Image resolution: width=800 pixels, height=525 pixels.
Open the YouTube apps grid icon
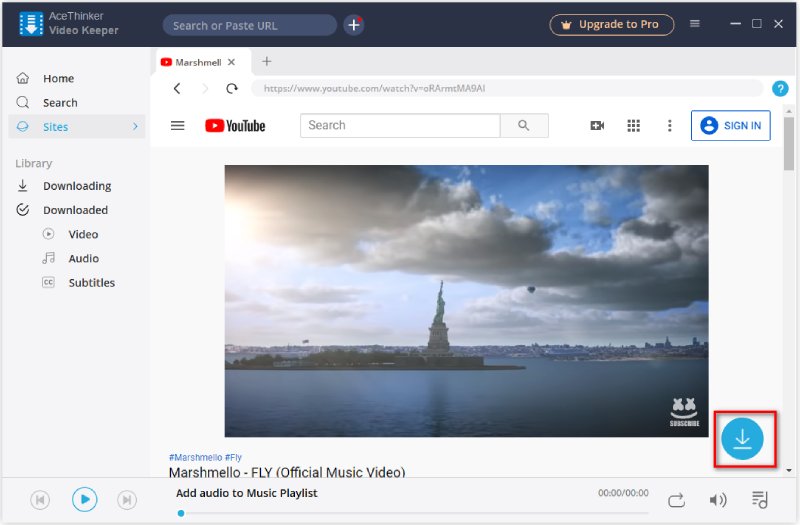tap(633, 126)
